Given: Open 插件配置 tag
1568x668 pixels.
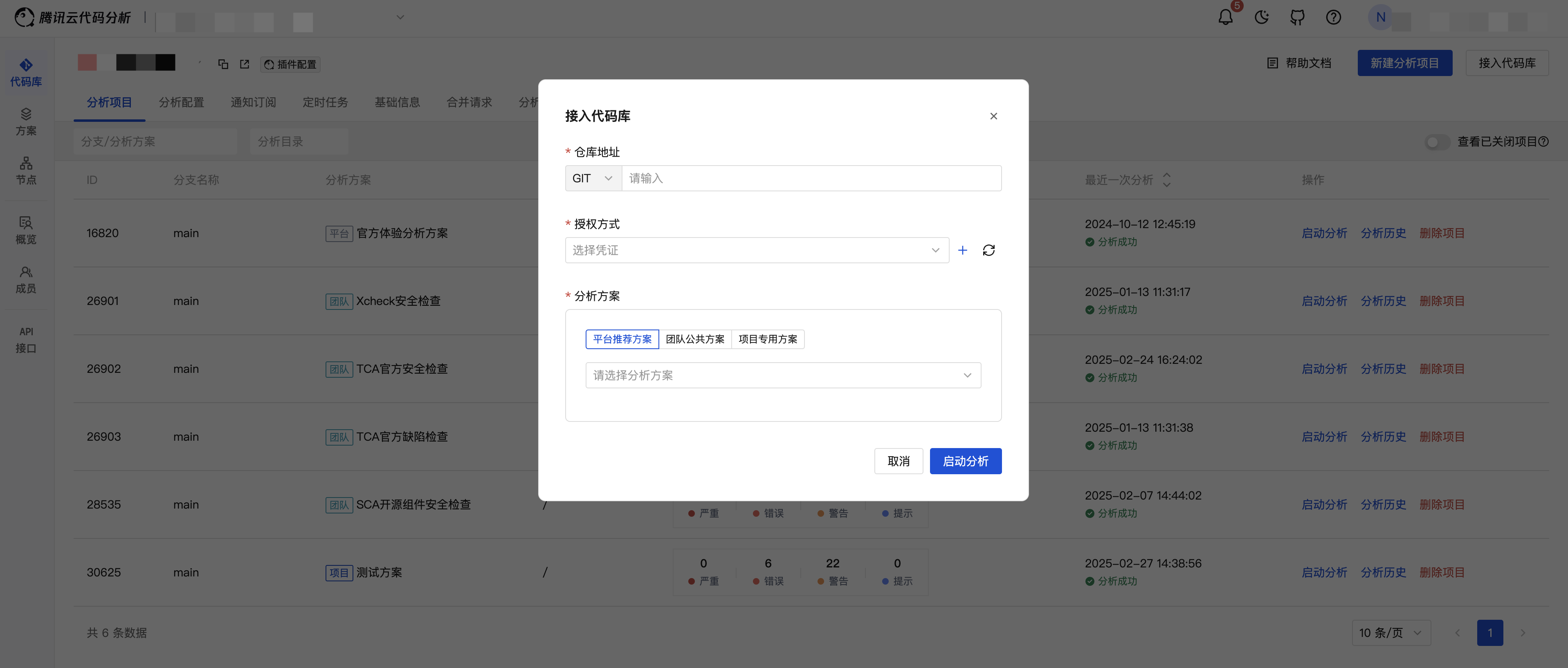Looking at the screenshot, I should [x=290, y=64].
